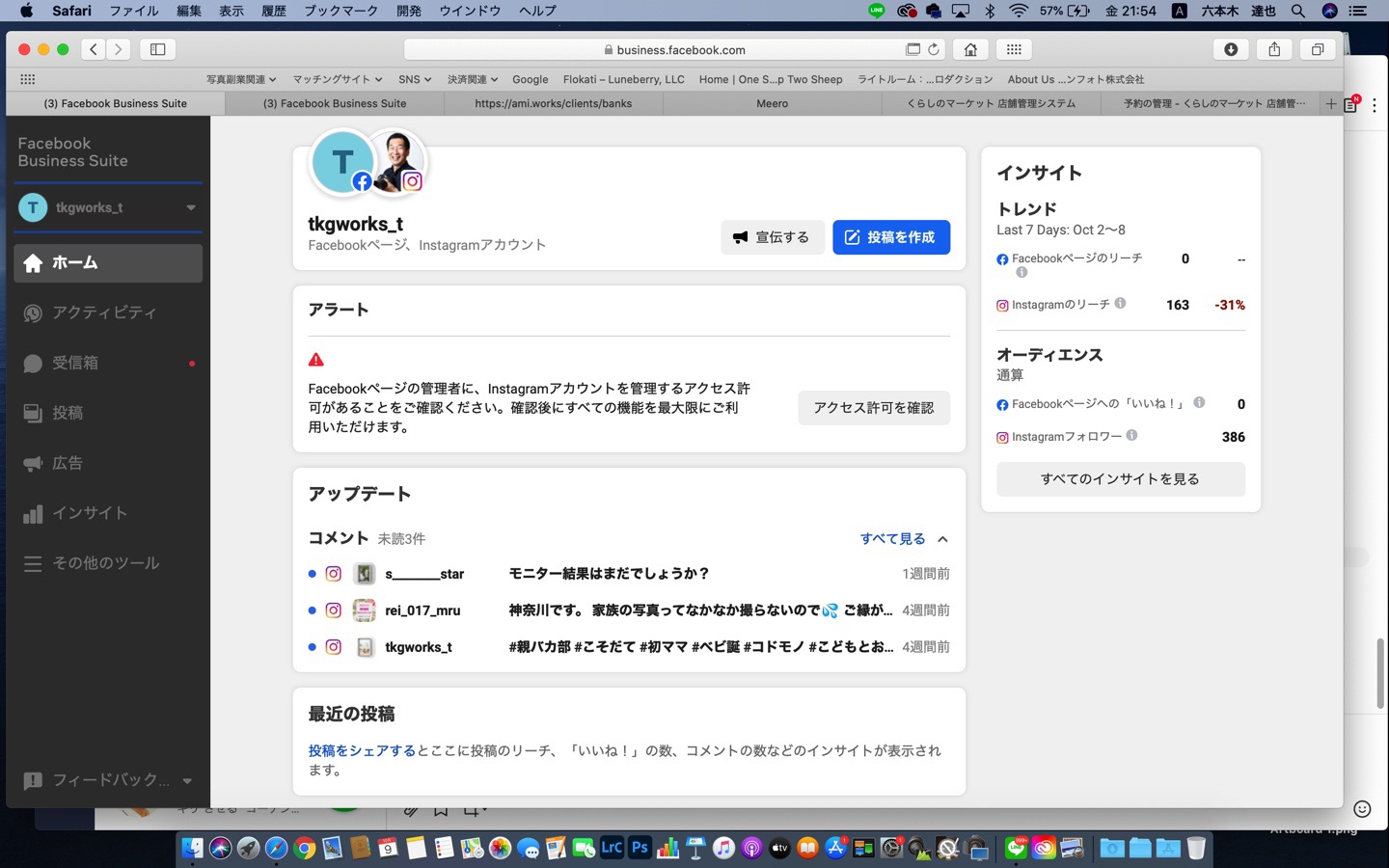Reload the page with the refresh icon

tap(934, 49)
